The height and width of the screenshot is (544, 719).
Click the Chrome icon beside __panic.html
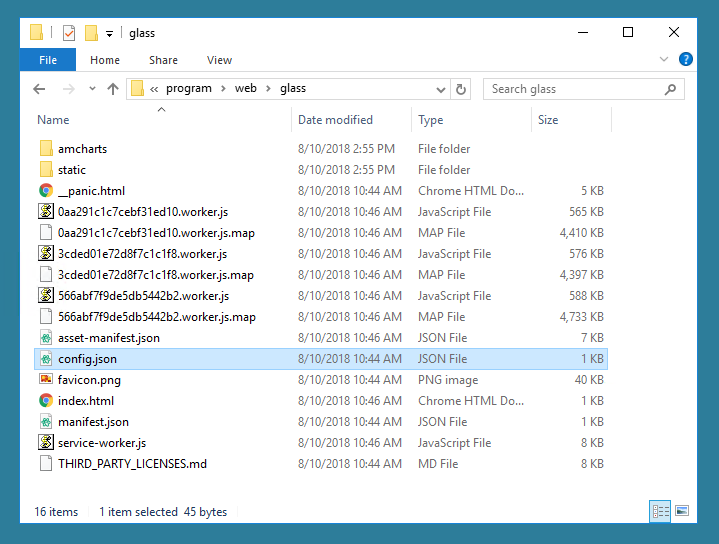coord(46,190)
